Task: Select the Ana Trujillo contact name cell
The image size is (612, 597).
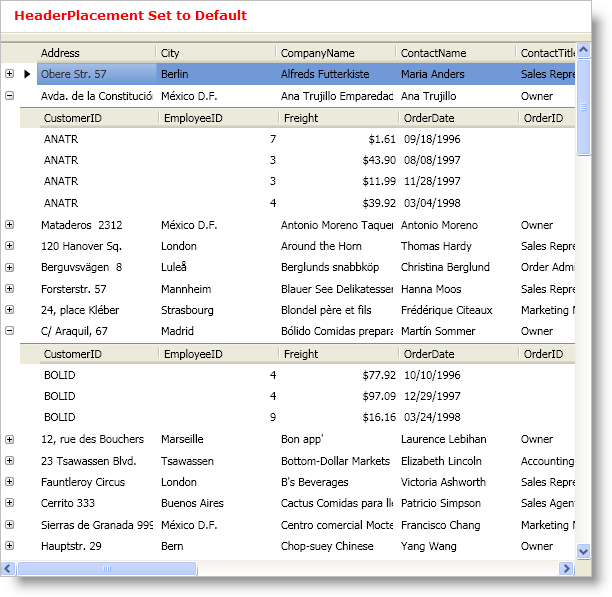Action: [x=455, y=96]
